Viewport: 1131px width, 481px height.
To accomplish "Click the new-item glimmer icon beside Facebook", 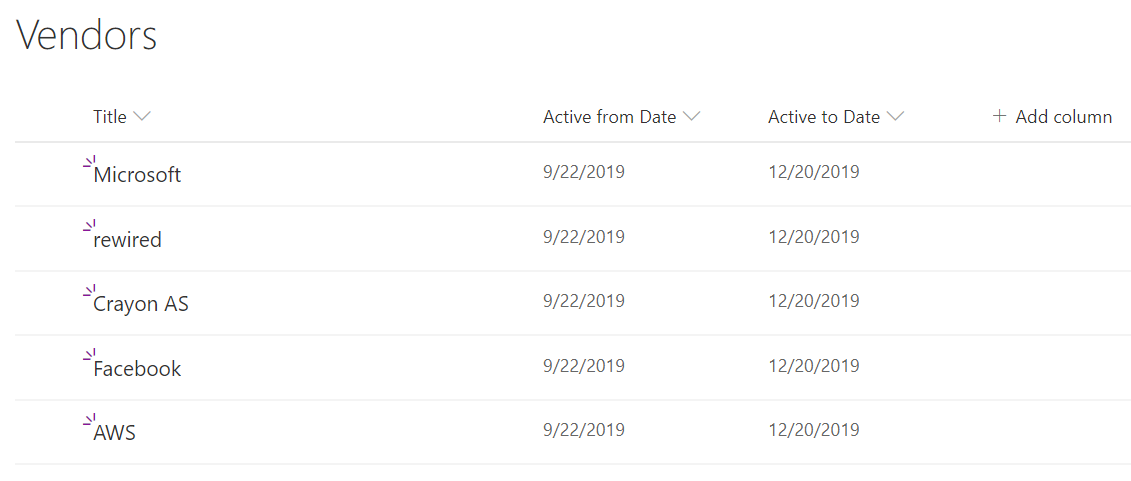I will pos(89,356).
